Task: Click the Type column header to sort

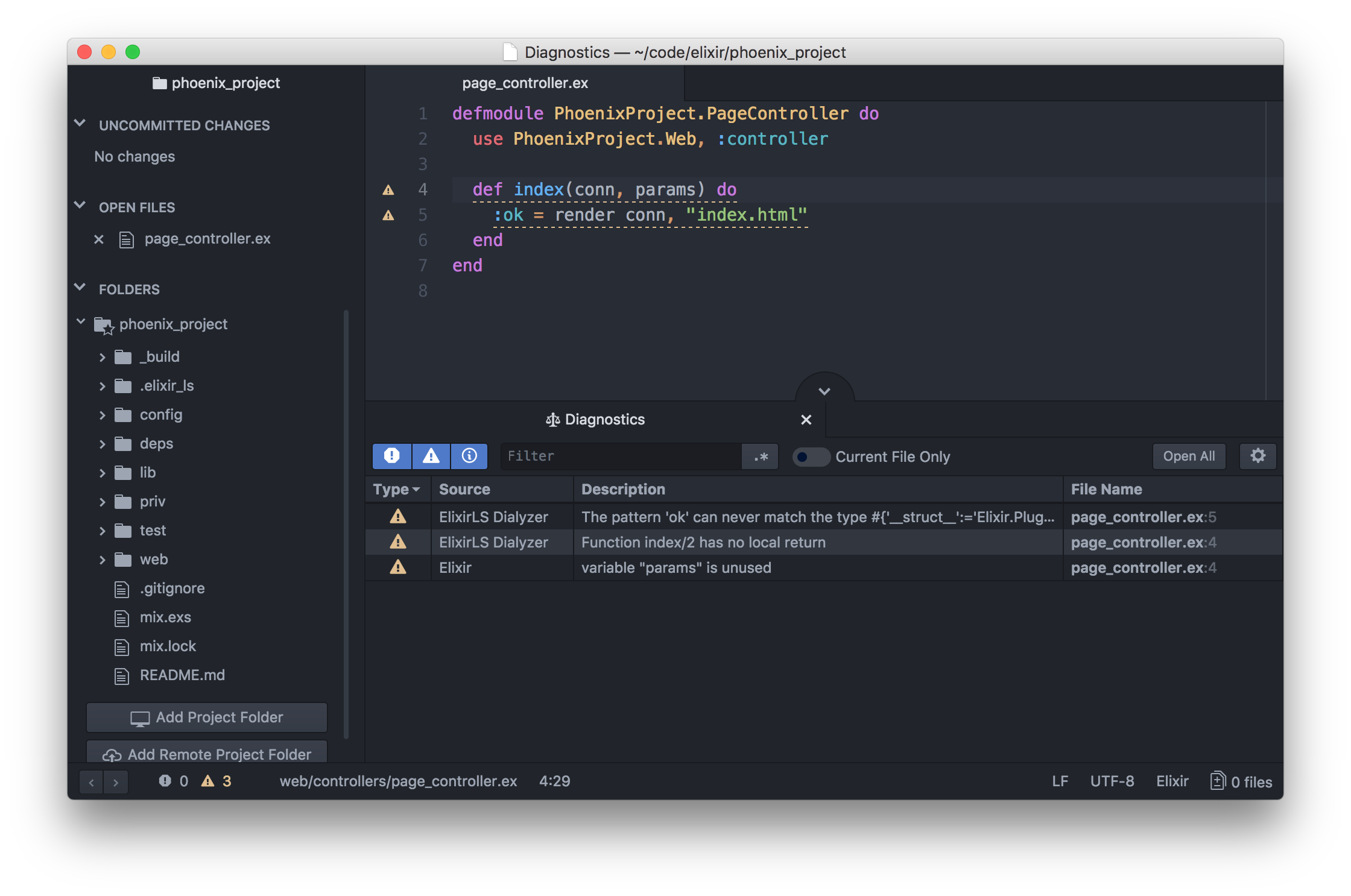Action: pyautogui.click(x=394, y=489)
